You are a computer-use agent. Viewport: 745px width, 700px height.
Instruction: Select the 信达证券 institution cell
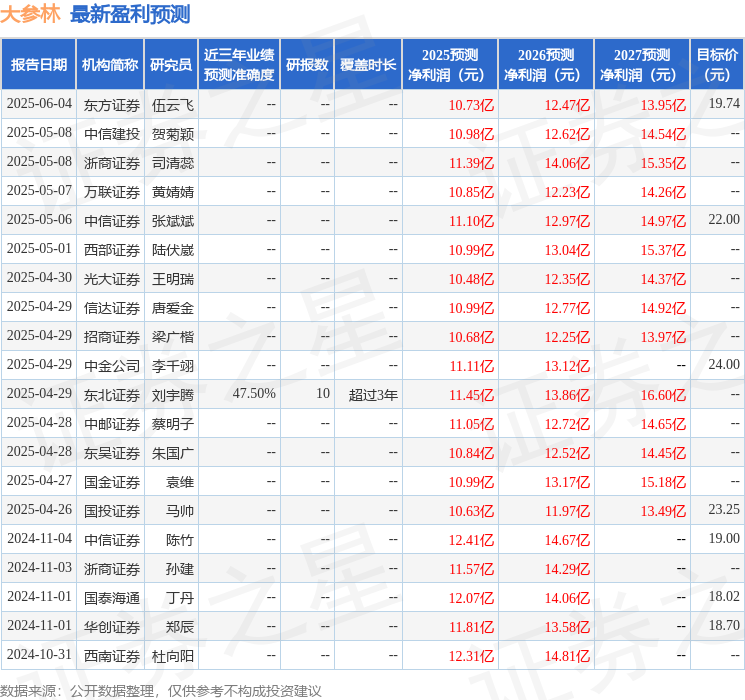[x=112, y=308]
